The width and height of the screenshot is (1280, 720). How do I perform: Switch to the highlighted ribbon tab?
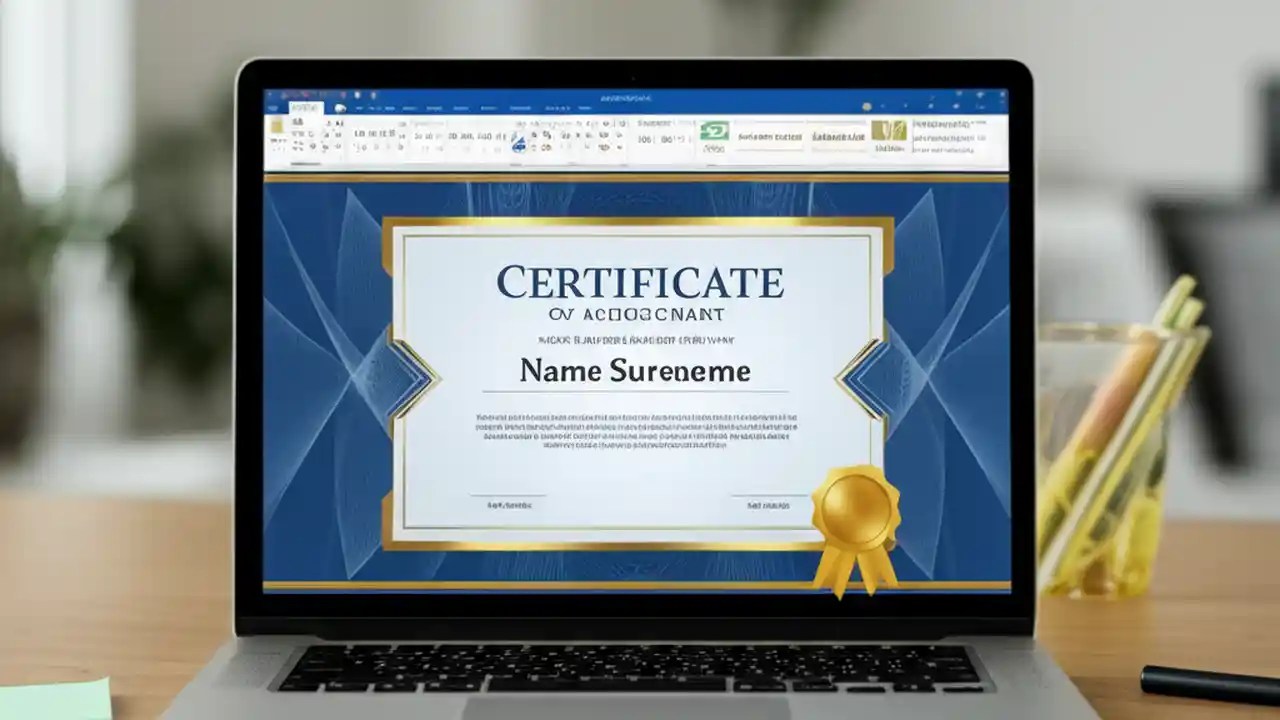tap(306, 107)
